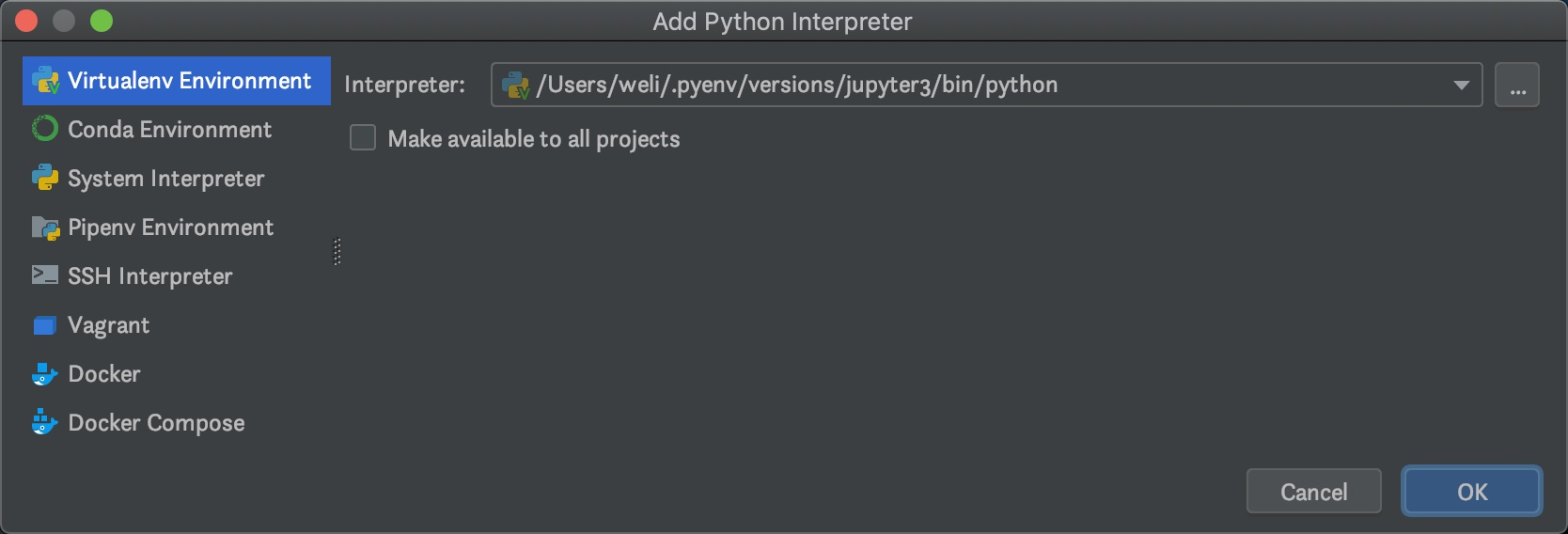Browse for interpreter with ellipsis button
1568x534 pixels.
click(1517, 86)
